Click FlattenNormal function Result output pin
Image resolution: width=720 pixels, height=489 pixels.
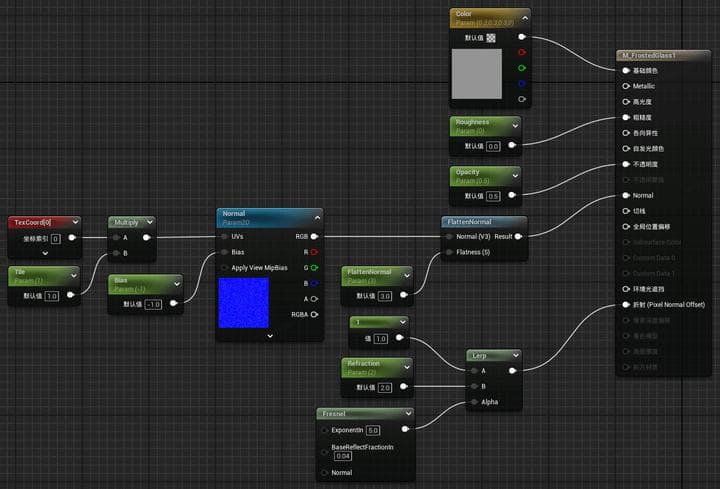tap(518, 236)
